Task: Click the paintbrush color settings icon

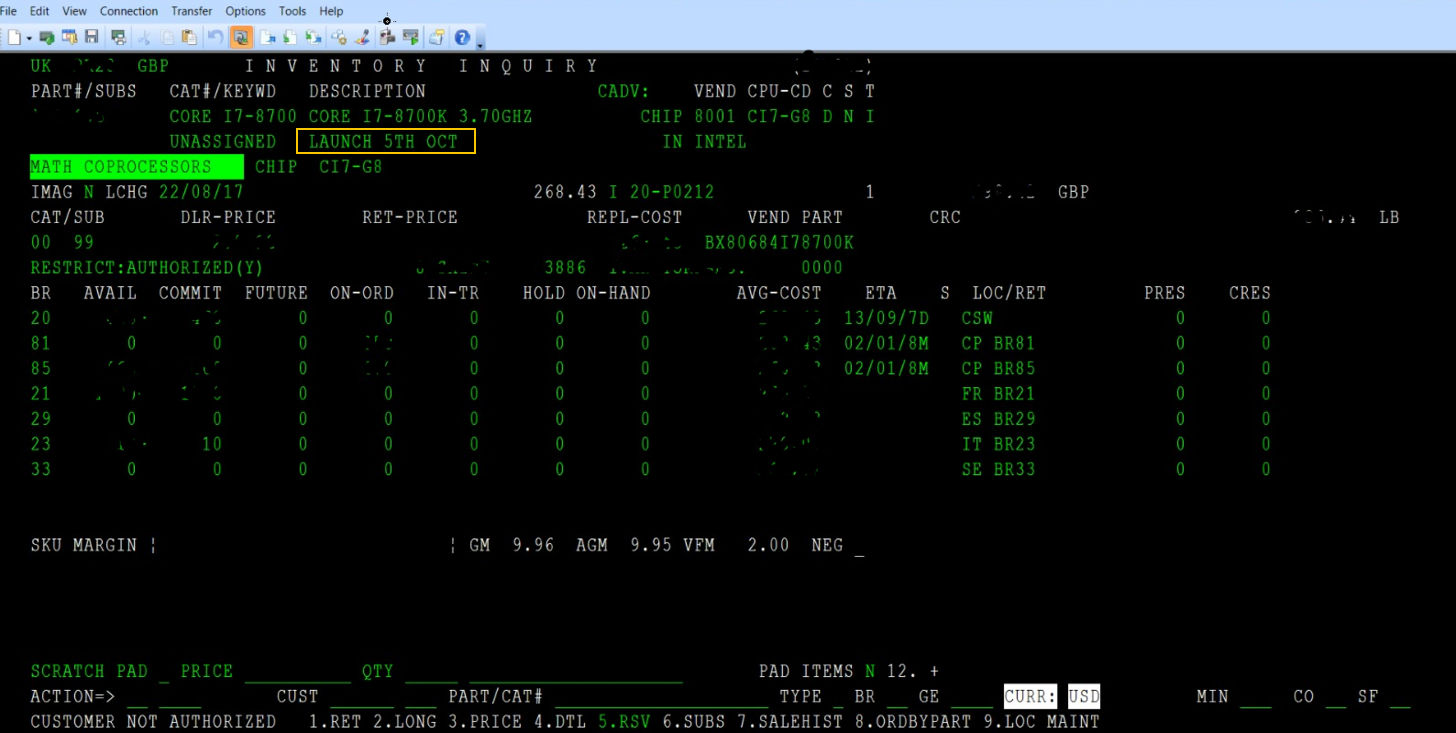Action: point(362,37)
